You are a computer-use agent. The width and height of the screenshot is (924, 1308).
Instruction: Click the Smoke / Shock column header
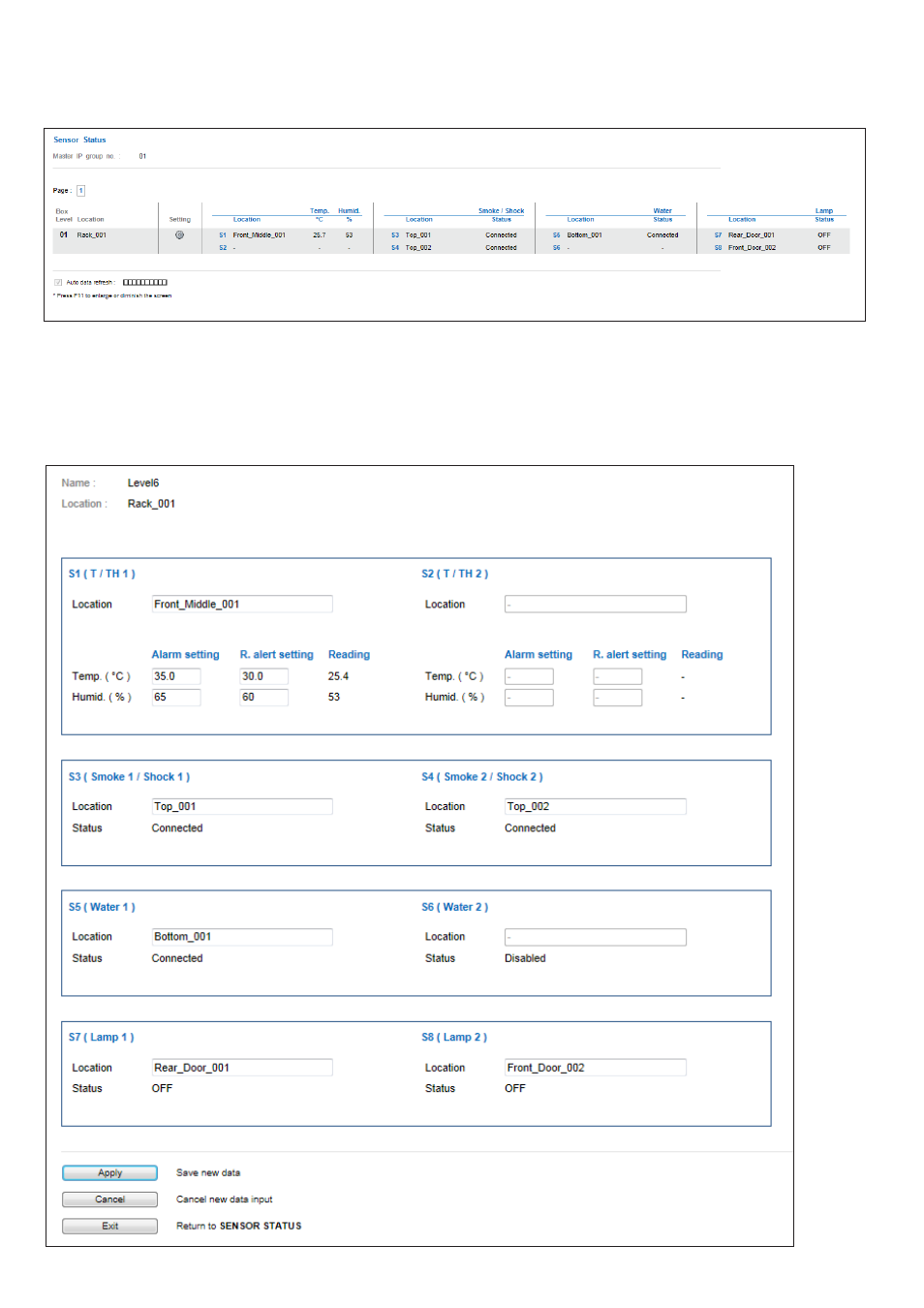pos(501,210)
